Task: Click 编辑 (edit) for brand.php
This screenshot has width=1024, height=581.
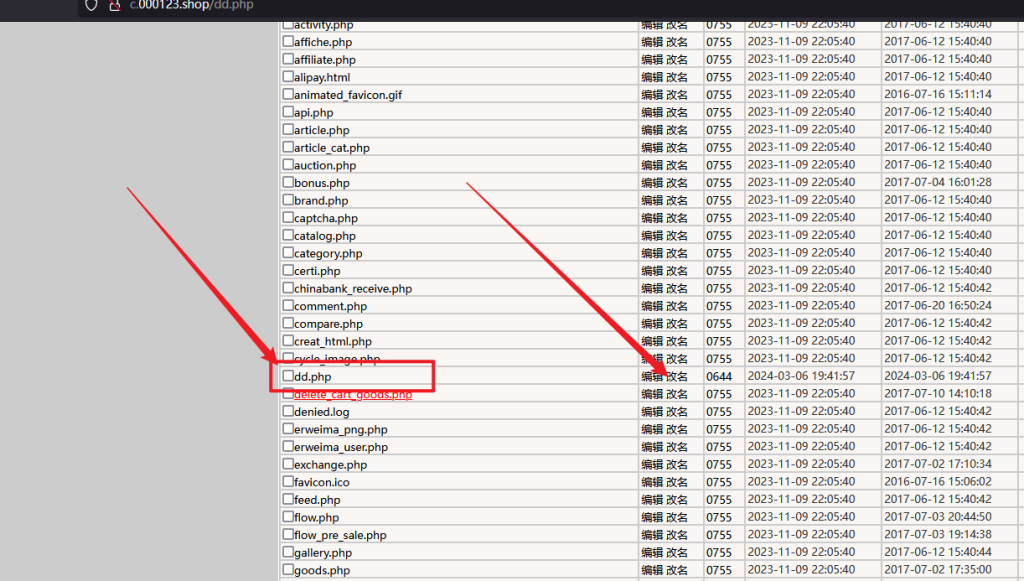Action: point(652,201)
